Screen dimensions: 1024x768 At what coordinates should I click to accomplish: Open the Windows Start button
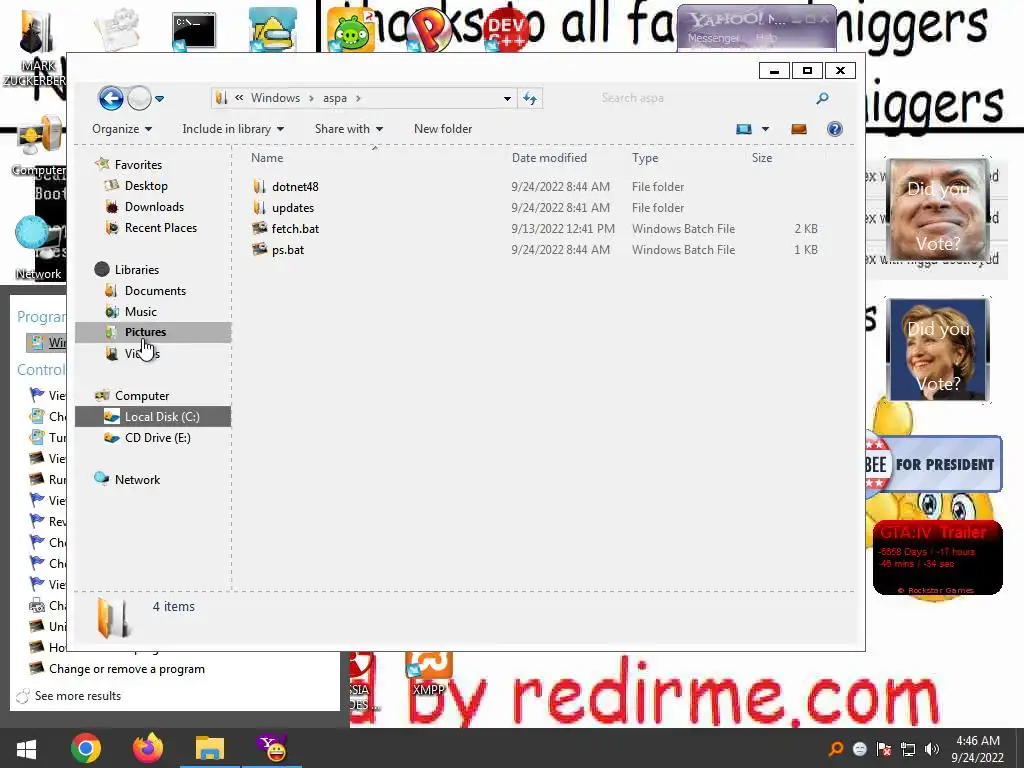[26, 748]
